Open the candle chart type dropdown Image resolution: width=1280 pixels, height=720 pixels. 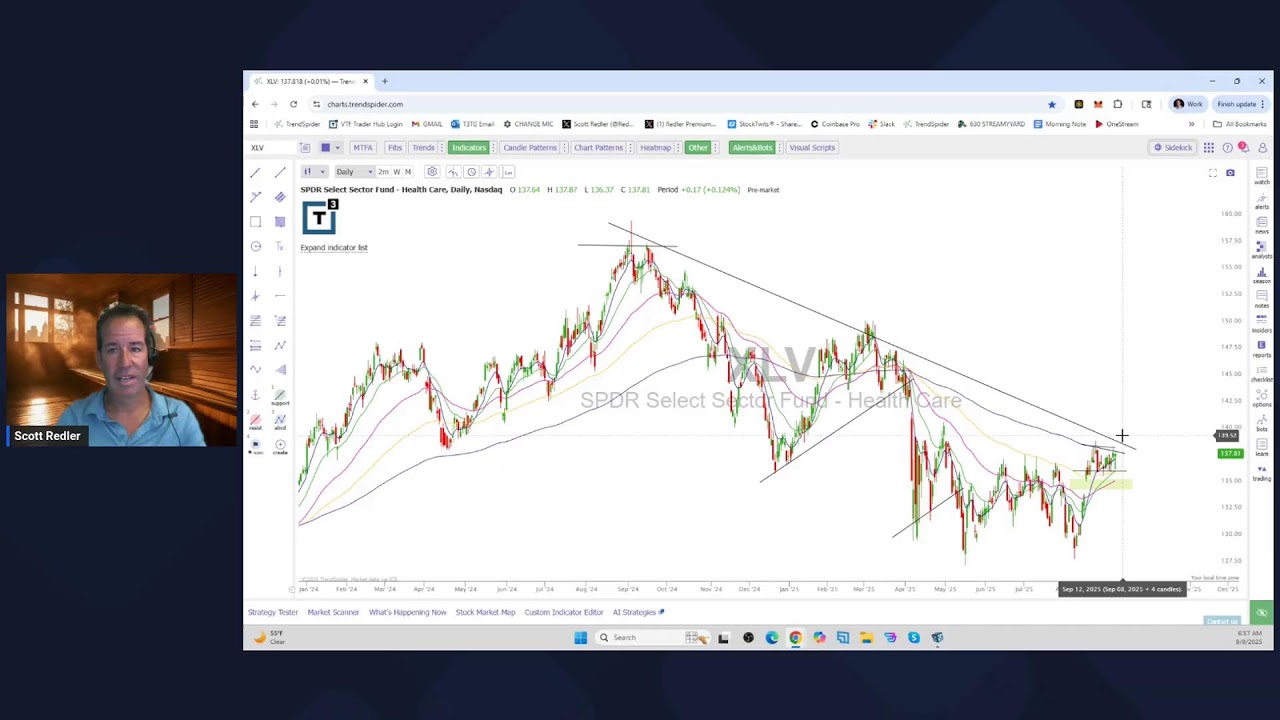[313, 172]
